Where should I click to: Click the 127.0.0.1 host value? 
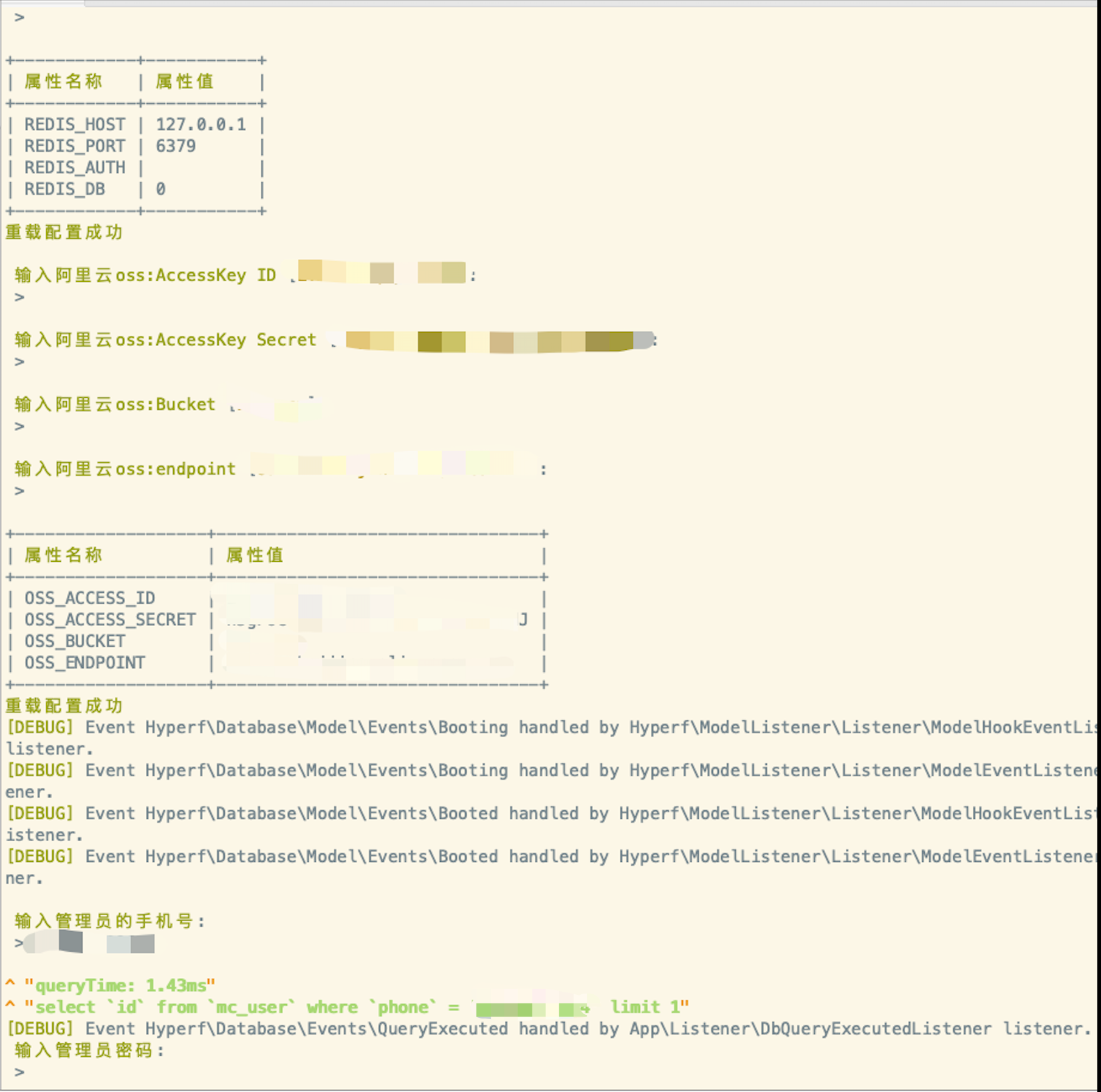click(x=201, y=125)
